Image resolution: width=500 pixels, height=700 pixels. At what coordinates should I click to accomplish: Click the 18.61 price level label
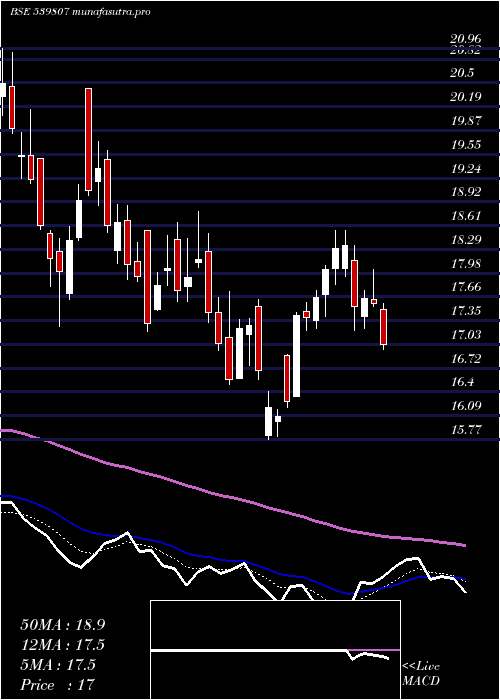tap(466, 216)
